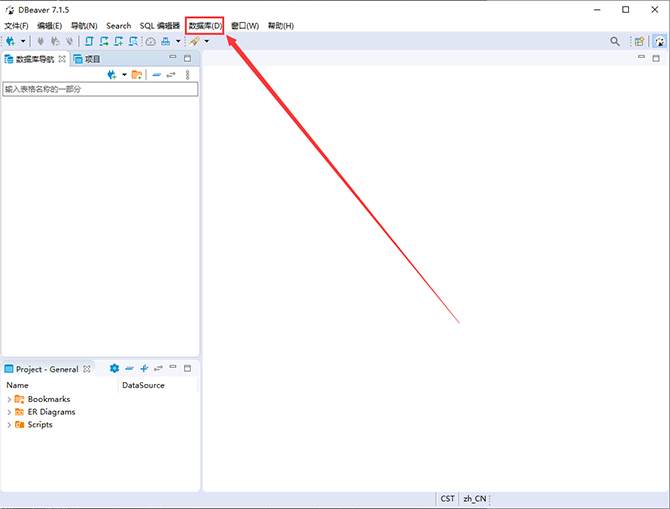Click the blue network diagram toolbar icon
670x509 pixels.
pyautogui.click(x=166, y=41)
